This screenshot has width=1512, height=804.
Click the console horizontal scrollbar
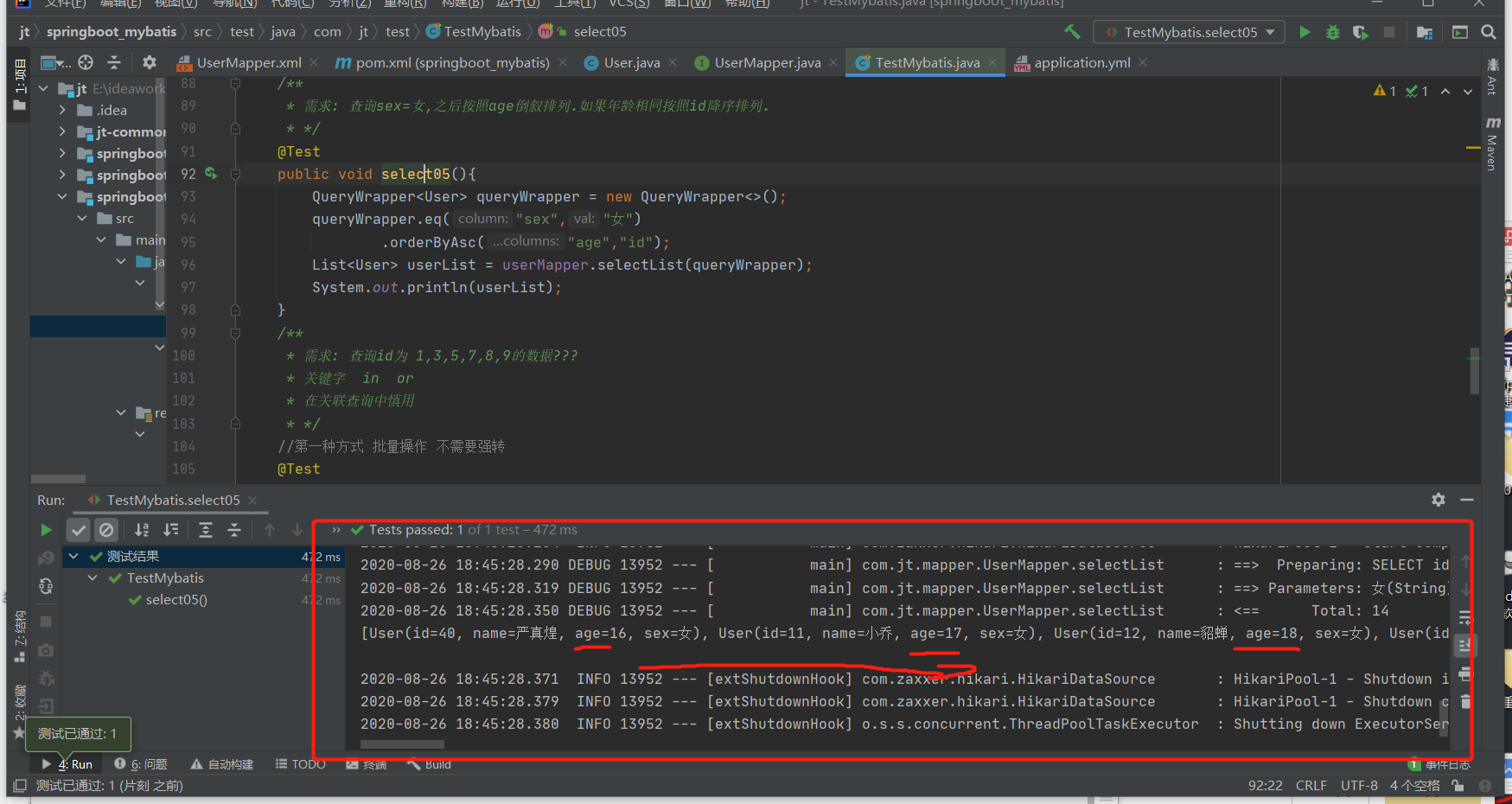click(402, 744)
